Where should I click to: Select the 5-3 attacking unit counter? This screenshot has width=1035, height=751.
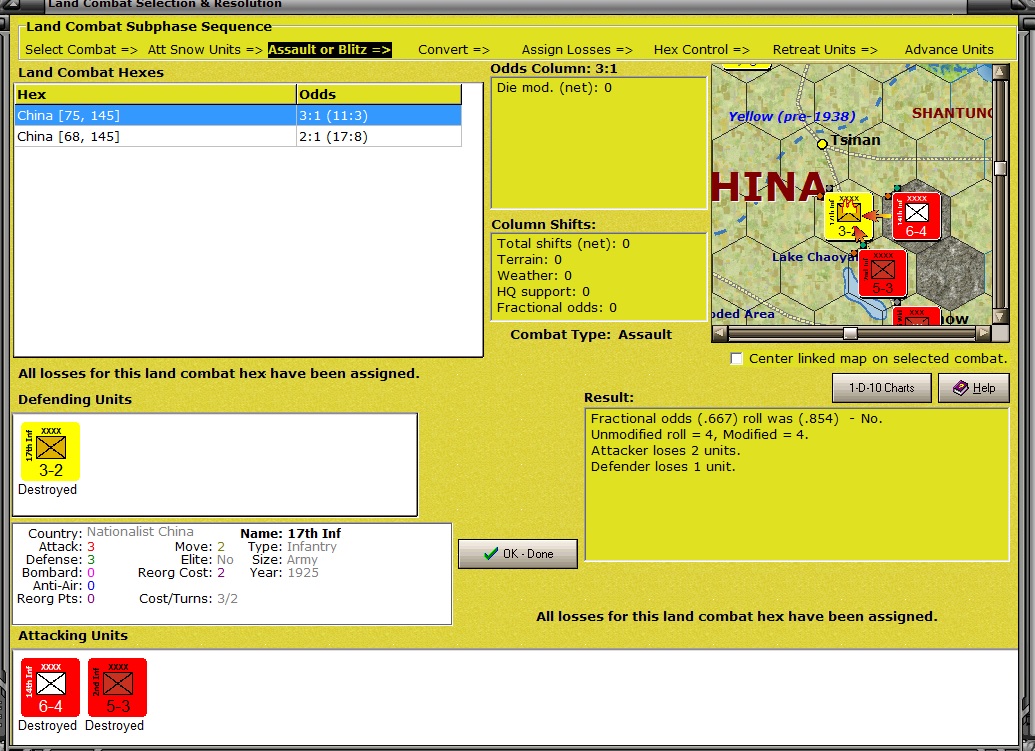[117, 687]
